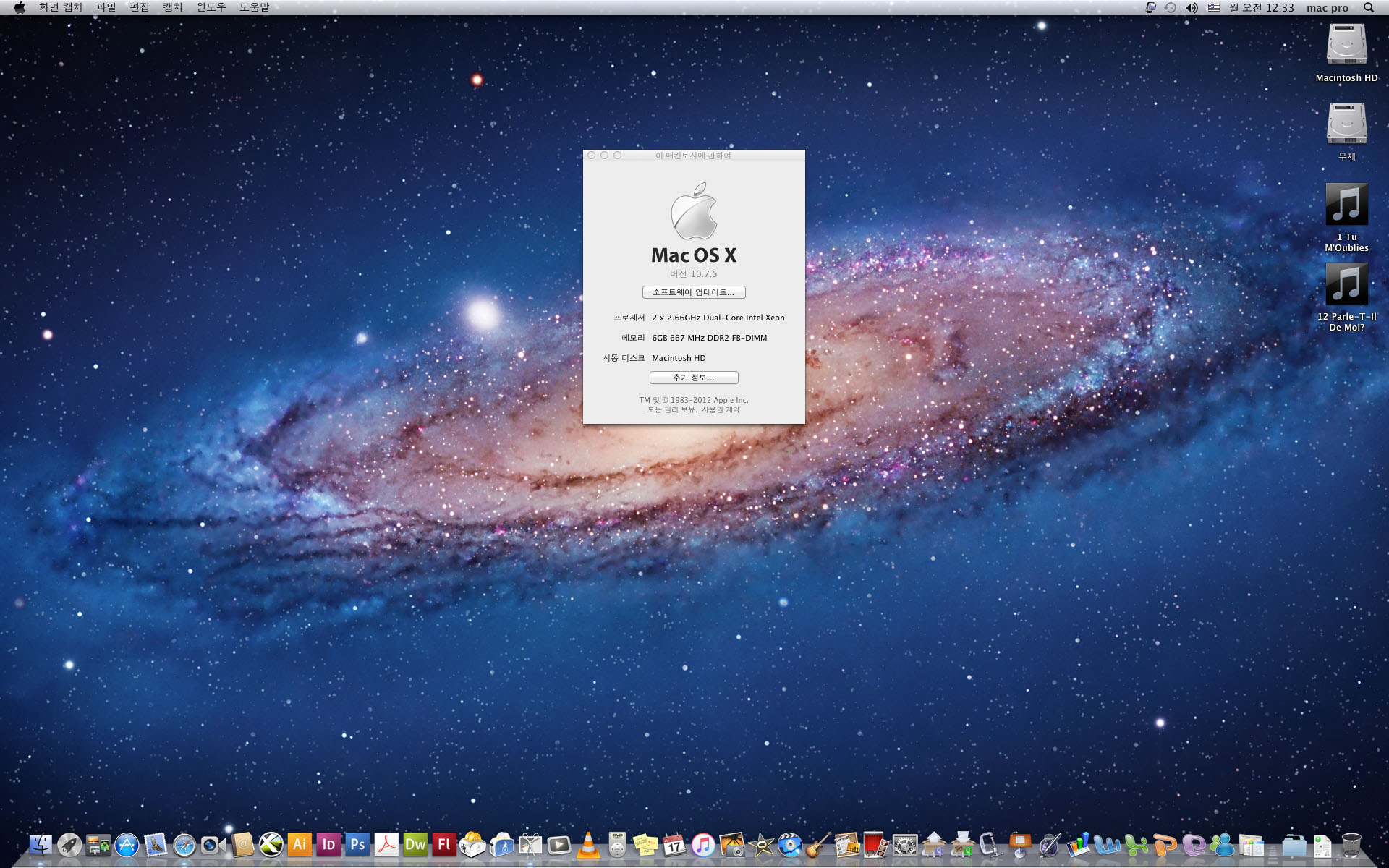Click the 추가 정보... button

click(x=693, y=378)
